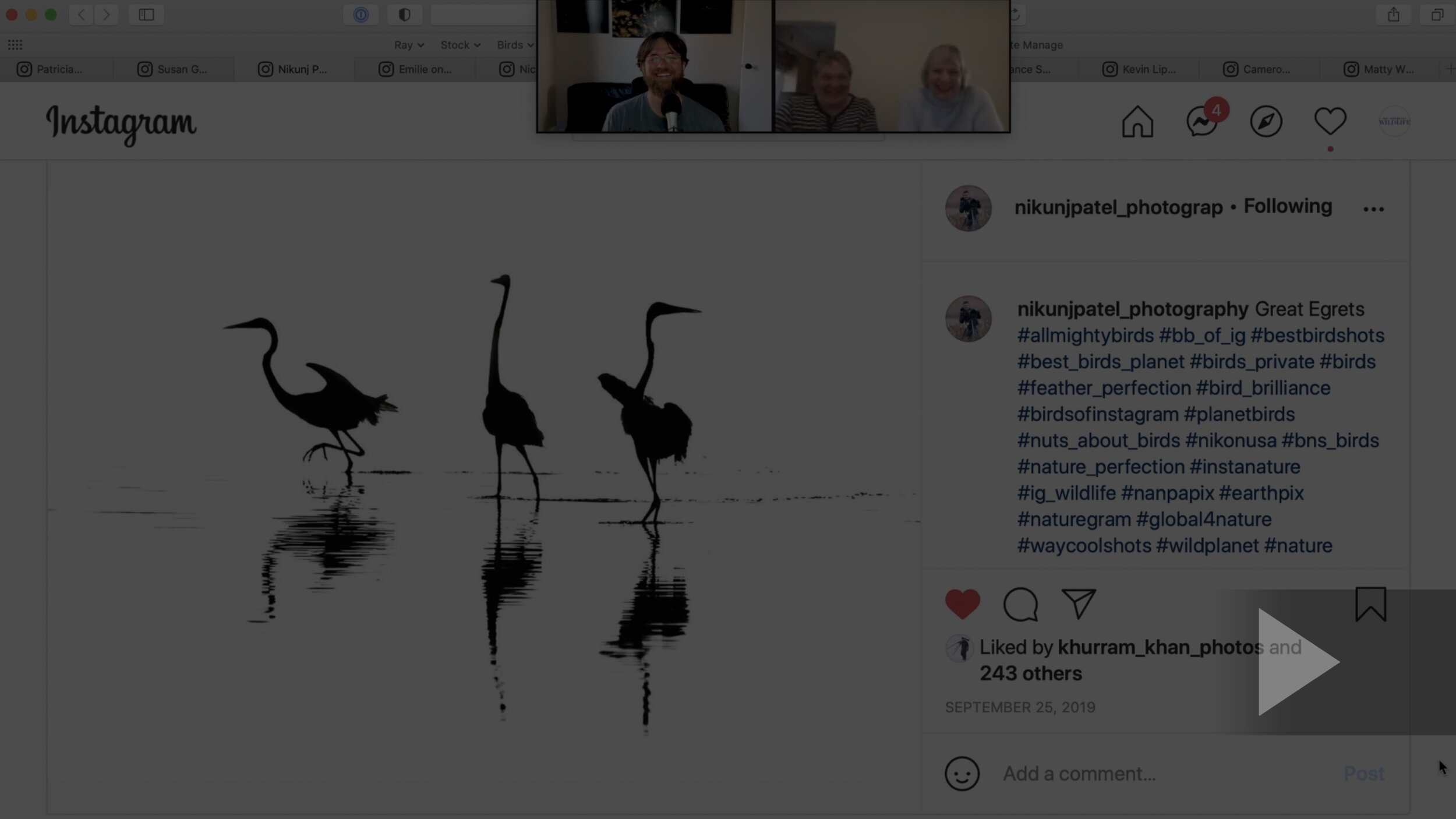Viewport: 1456px width, 819px height.
Task: Open Instagram home feed icon
Action: [1137, 122]
